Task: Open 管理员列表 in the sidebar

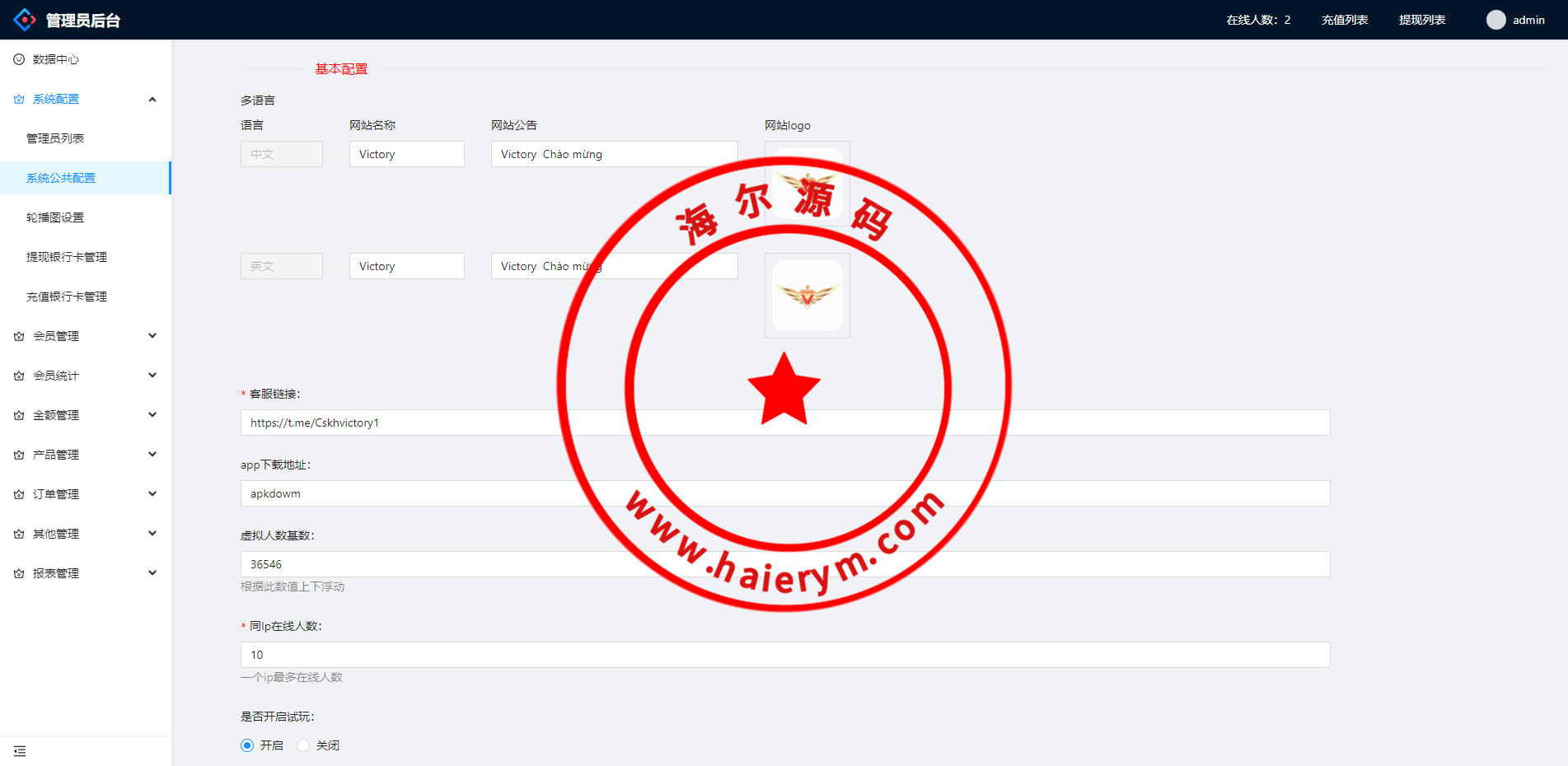Action: [x=55, y=138]
